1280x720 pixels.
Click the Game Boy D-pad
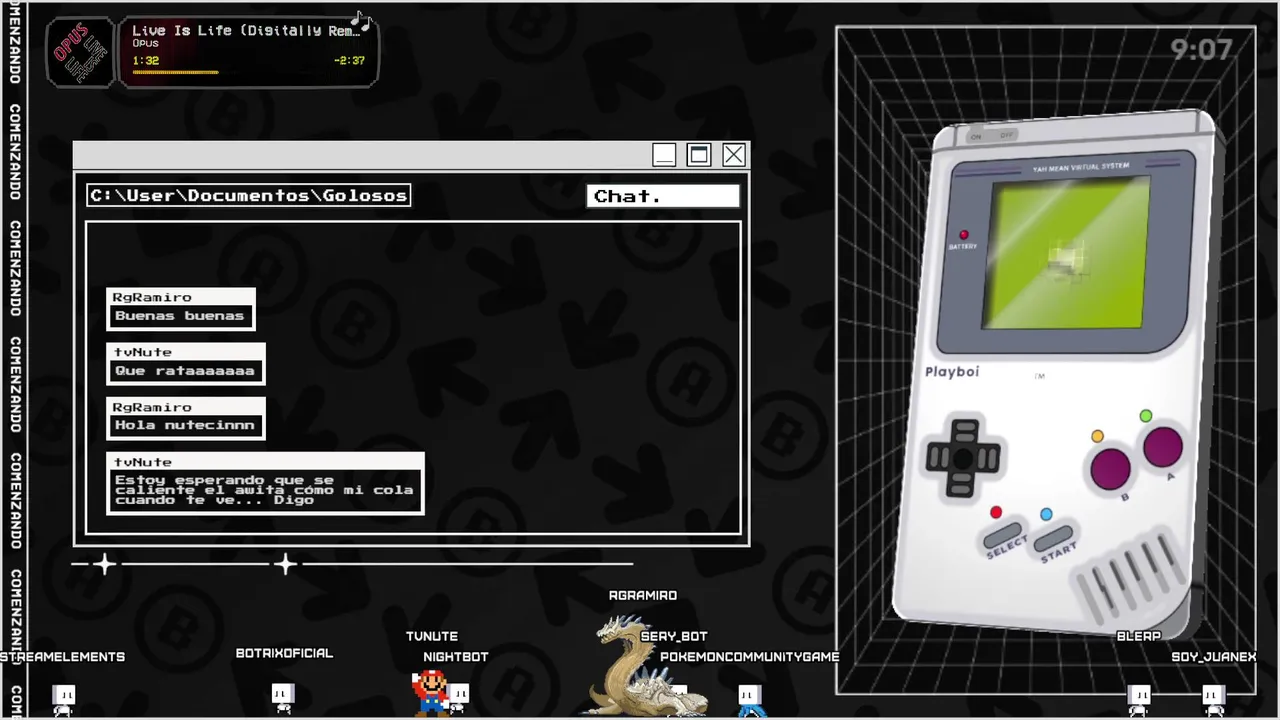(x=963, y=458)
